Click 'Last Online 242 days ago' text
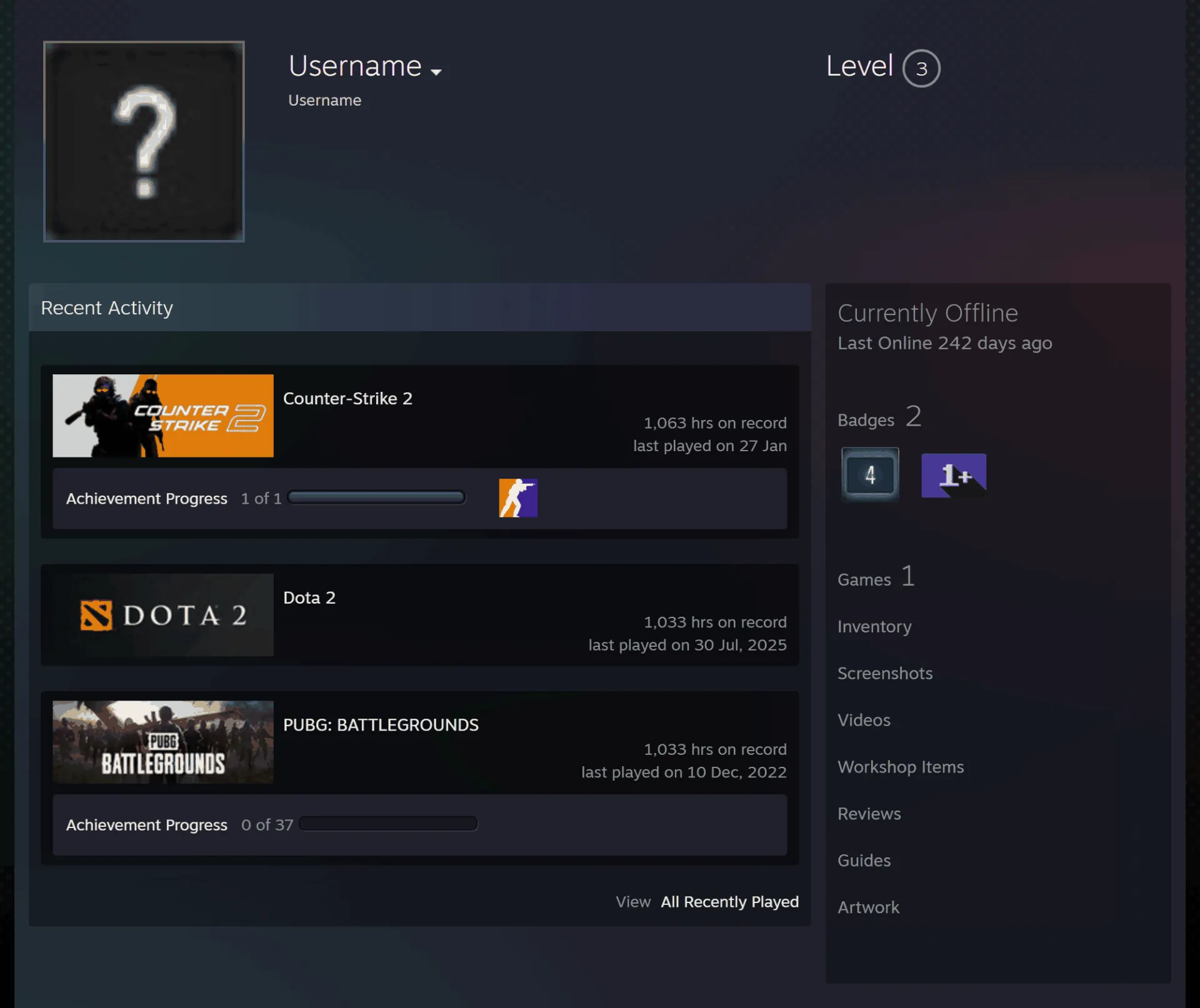Image resolution: width=1200 pixels, height=1008 pixels. 945,344
